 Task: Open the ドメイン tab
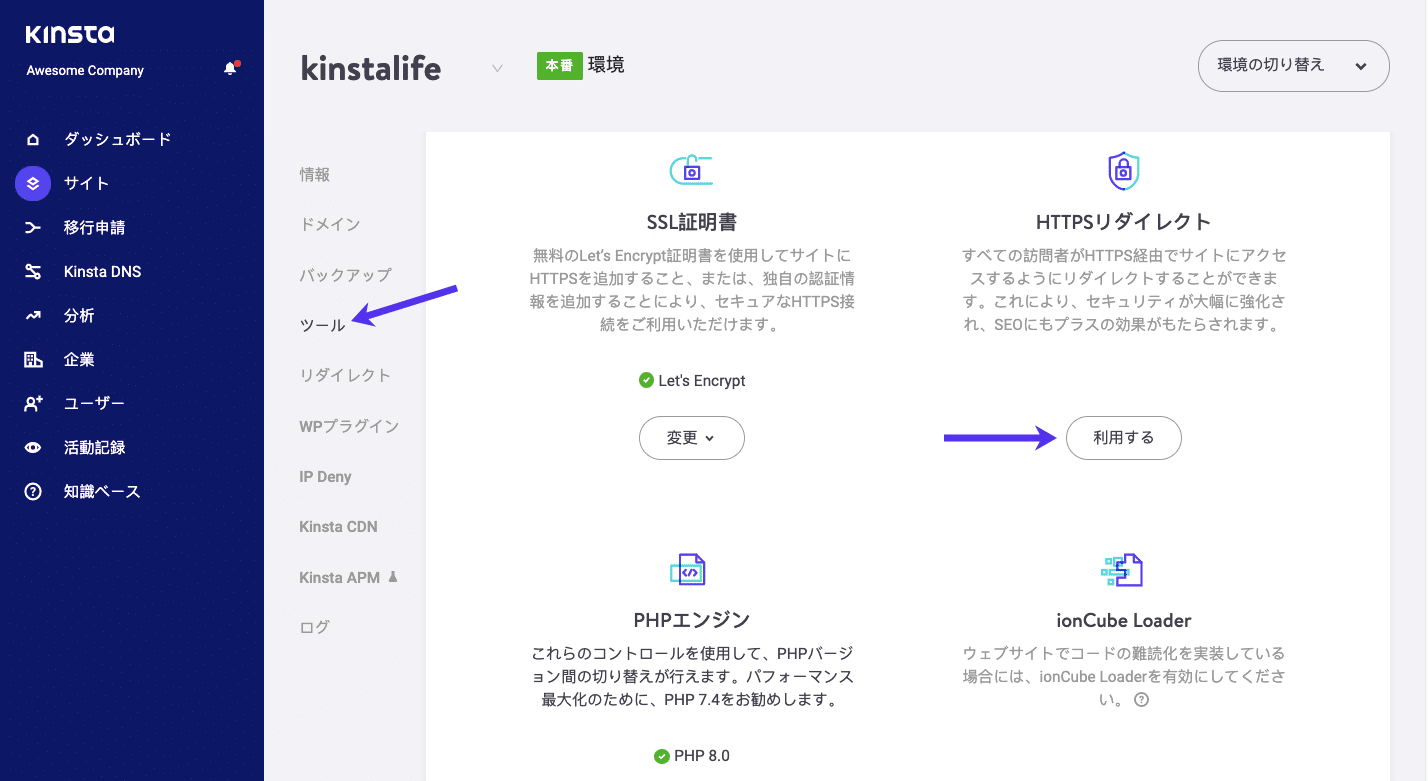click(x=331, y=224)
